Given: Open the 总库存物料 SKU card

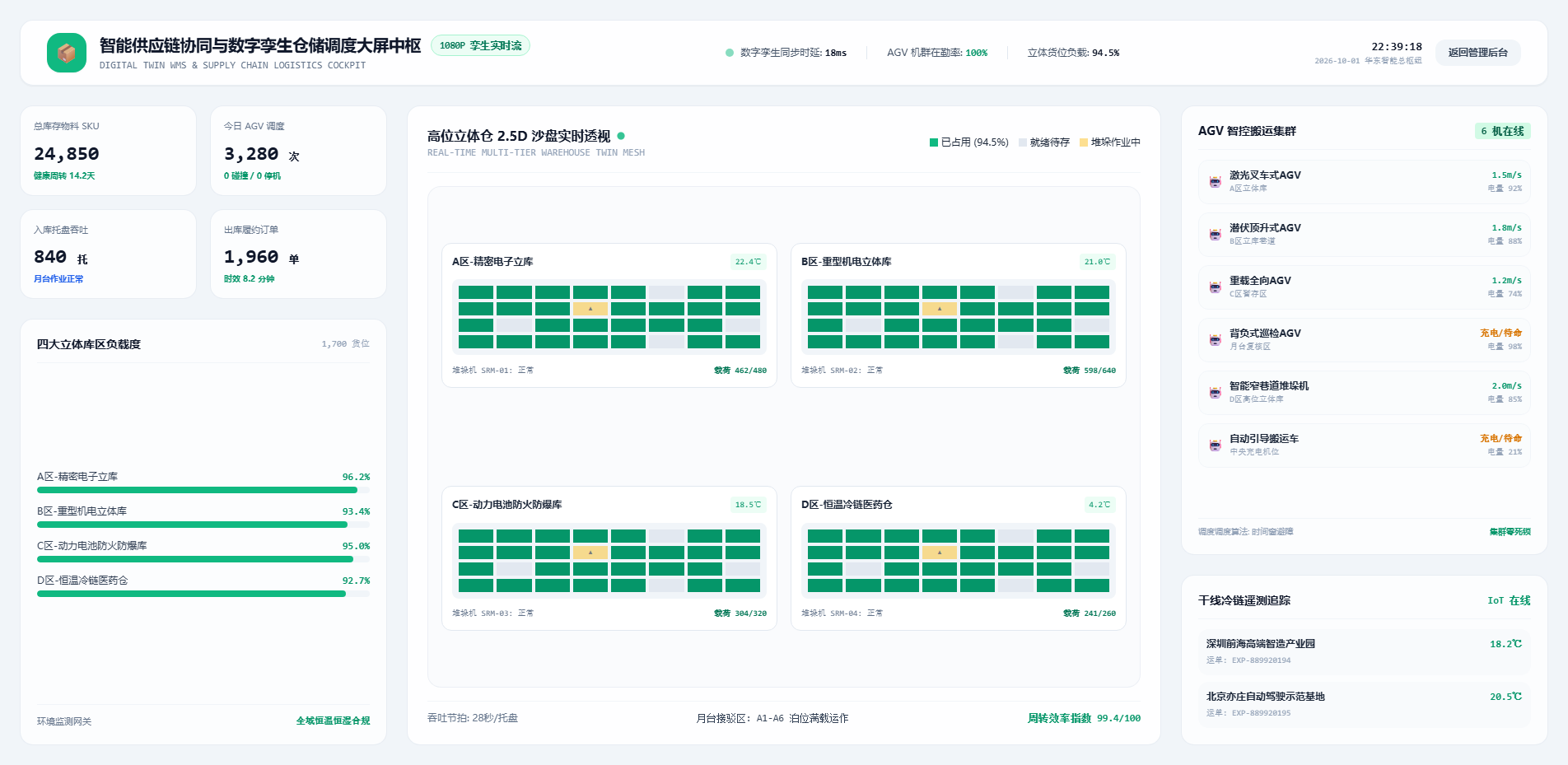Looking at the screenshot, I should [109, 151].
